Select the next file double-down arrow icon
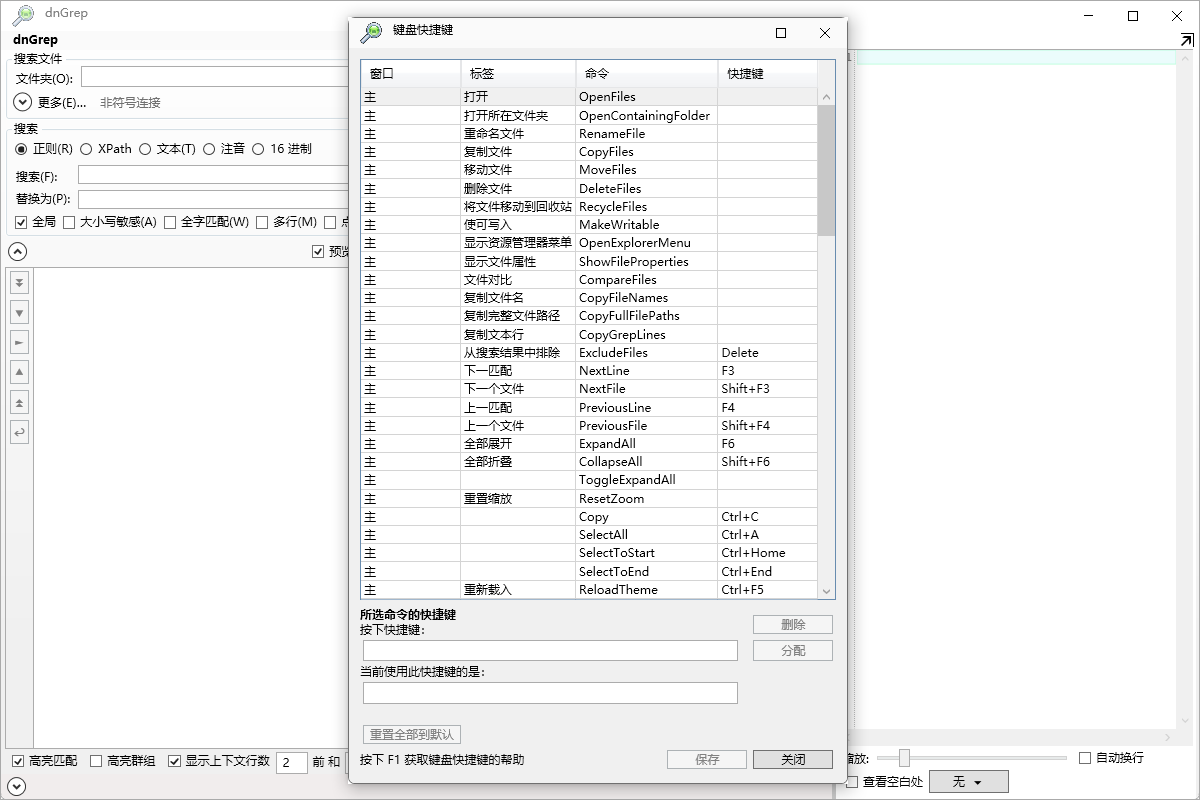The image size is (1200, 800). [x=19, y=282]
